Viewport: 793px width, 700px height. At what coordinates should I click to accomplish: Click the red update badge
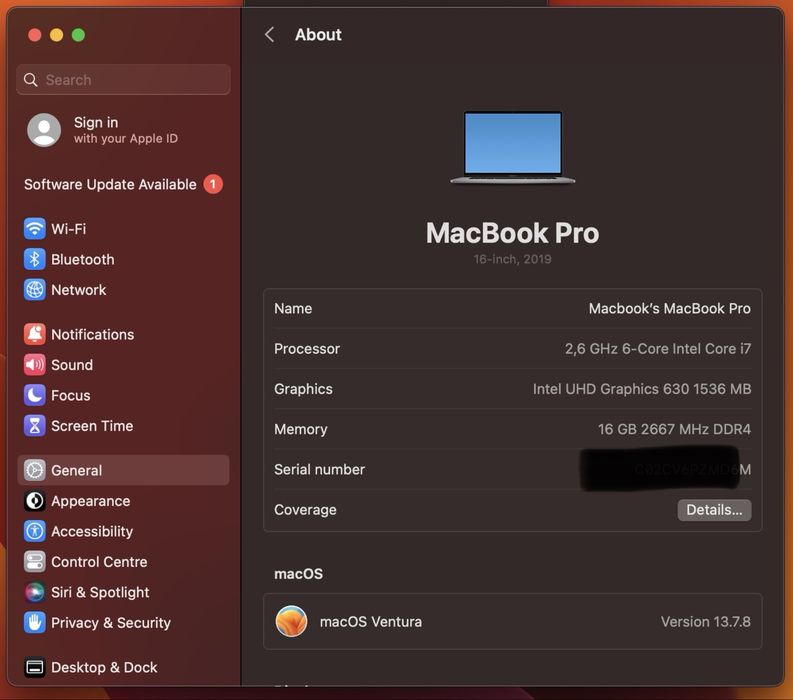pyautogui.click(x=213, y=184)
